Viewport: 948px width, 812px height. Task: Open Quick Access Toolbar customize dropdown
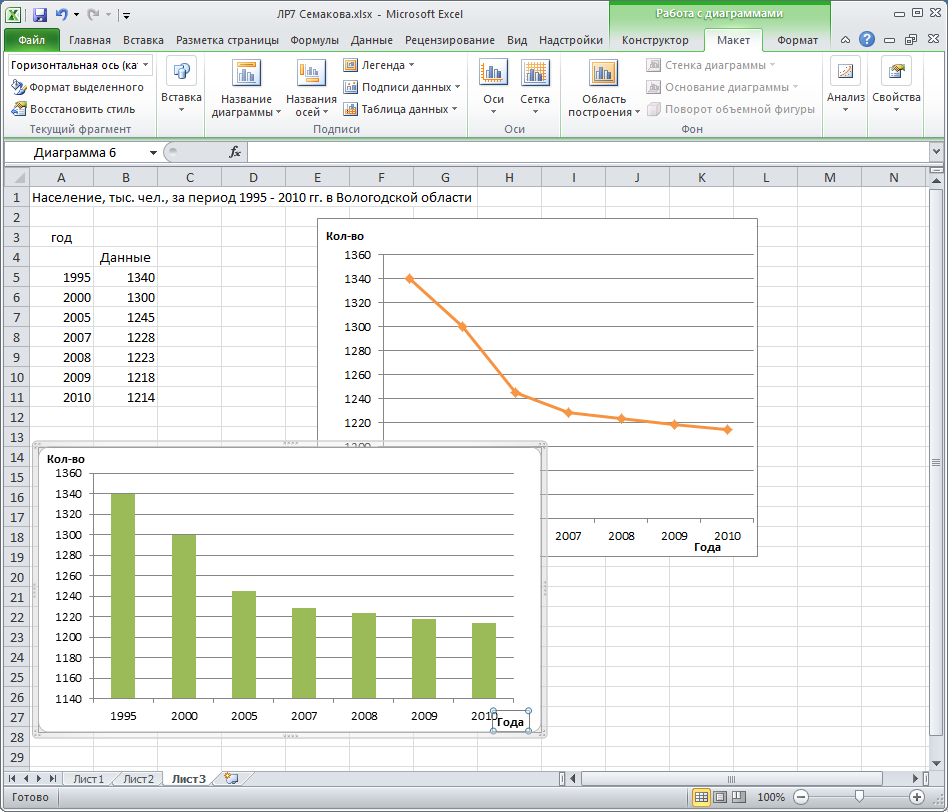pos(125,15)
